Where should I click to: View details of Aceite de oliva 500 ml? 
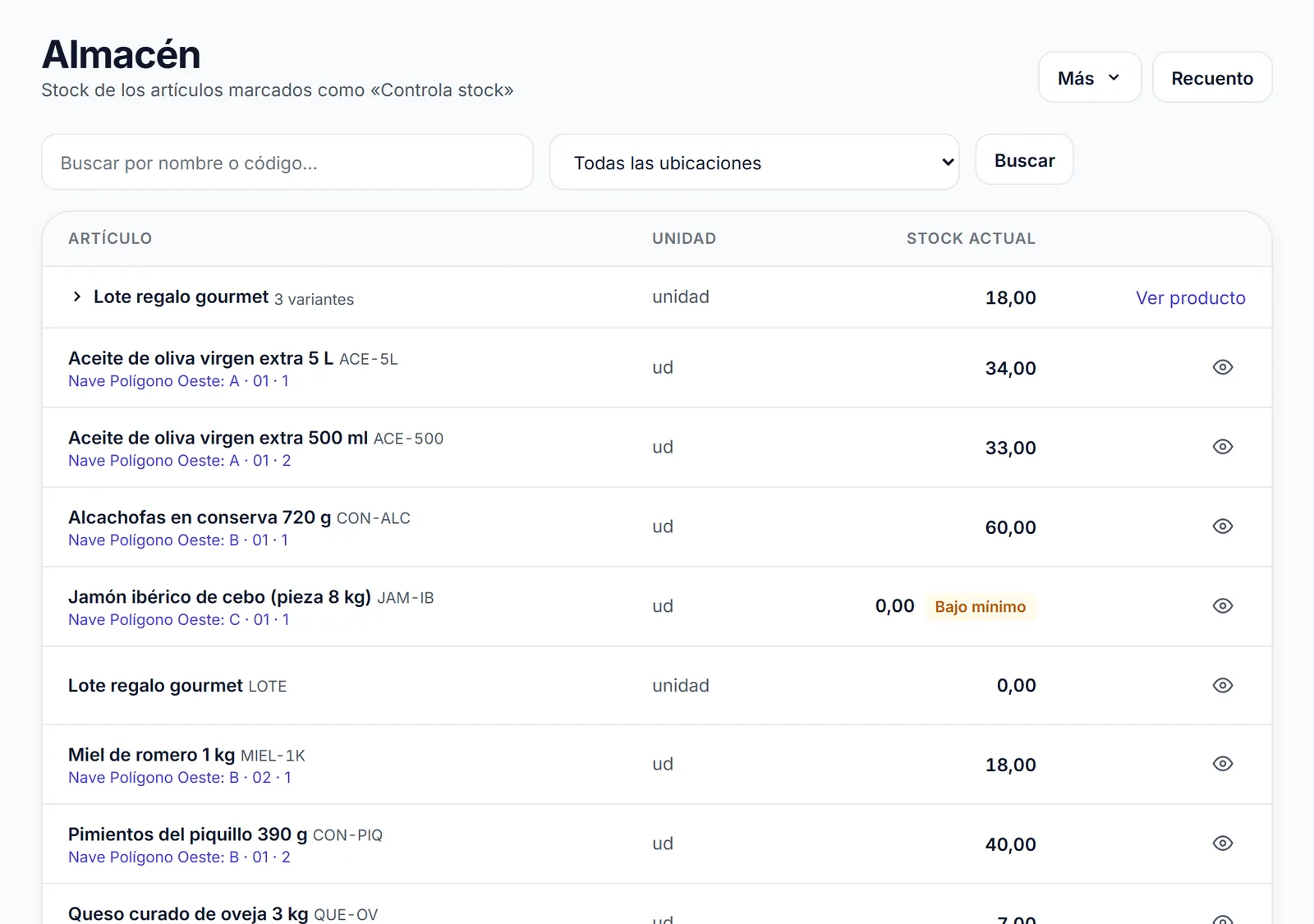(1222, 447)
